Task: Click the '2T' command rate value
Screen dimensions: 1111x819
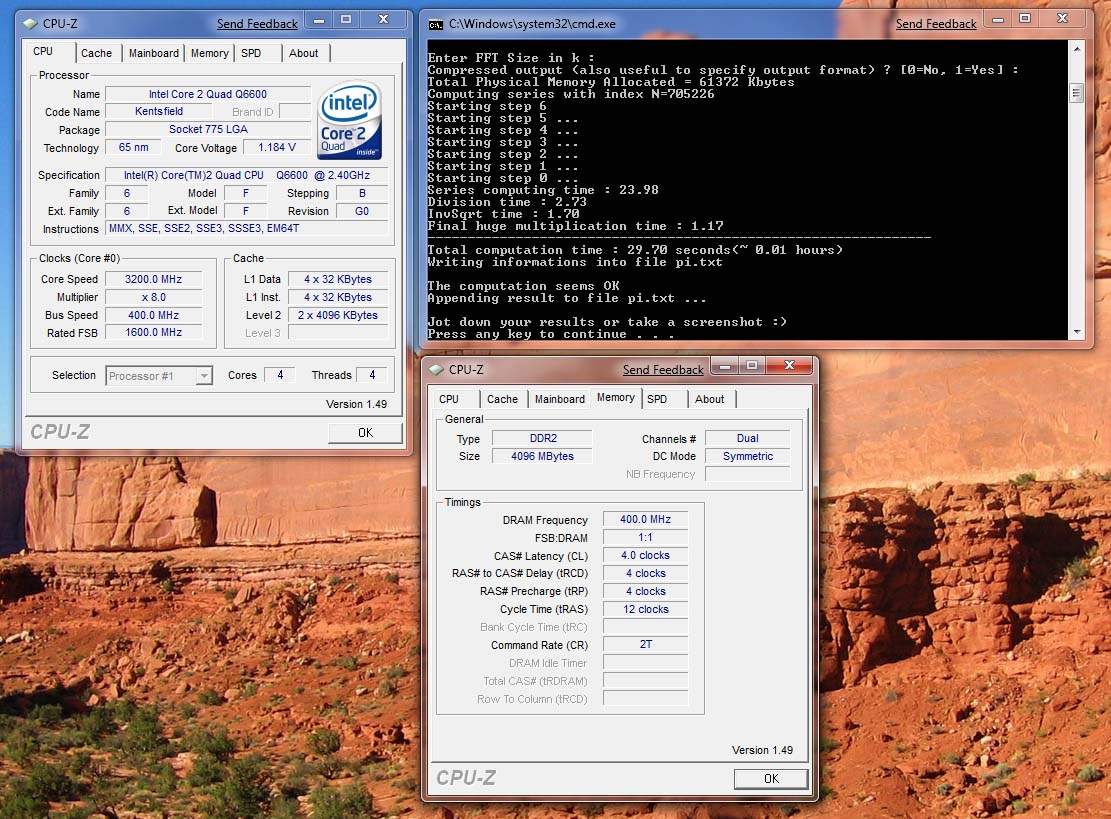Action: coord(645,644)
